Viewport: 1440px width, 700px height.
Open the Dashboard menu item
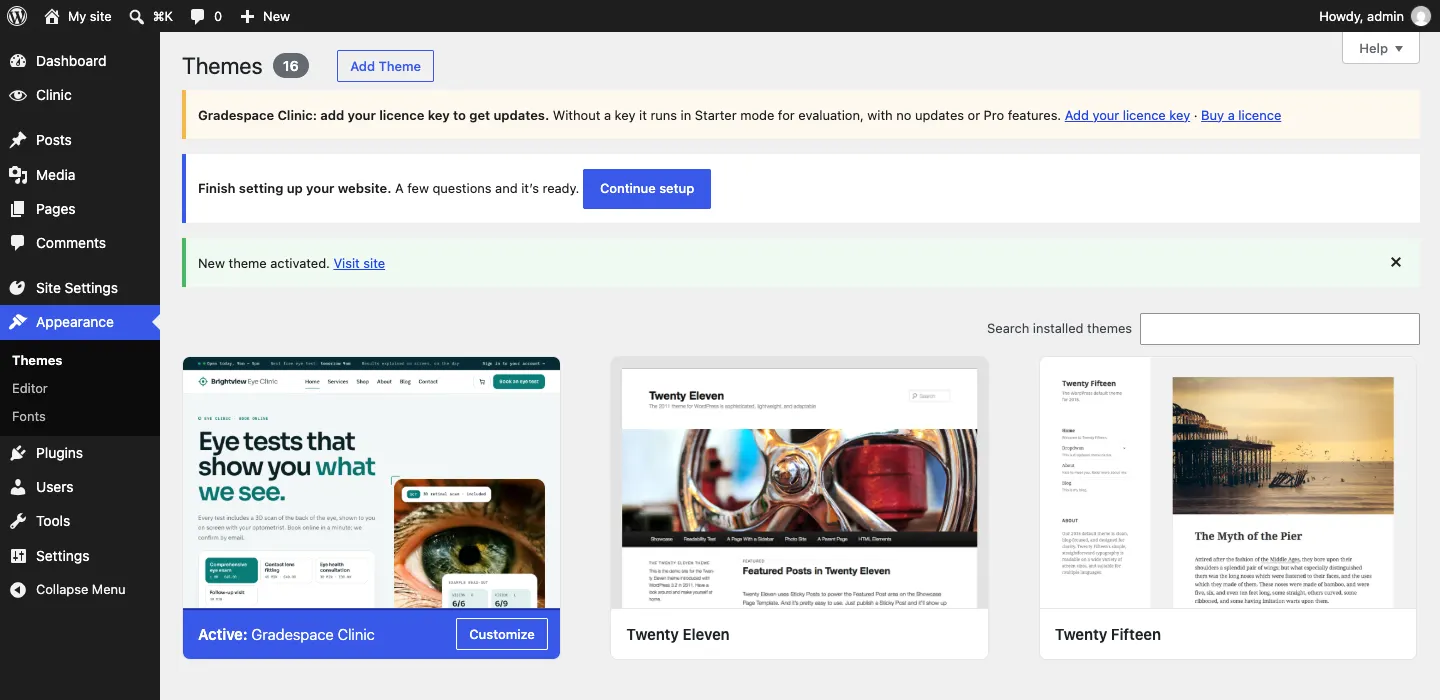80,61
